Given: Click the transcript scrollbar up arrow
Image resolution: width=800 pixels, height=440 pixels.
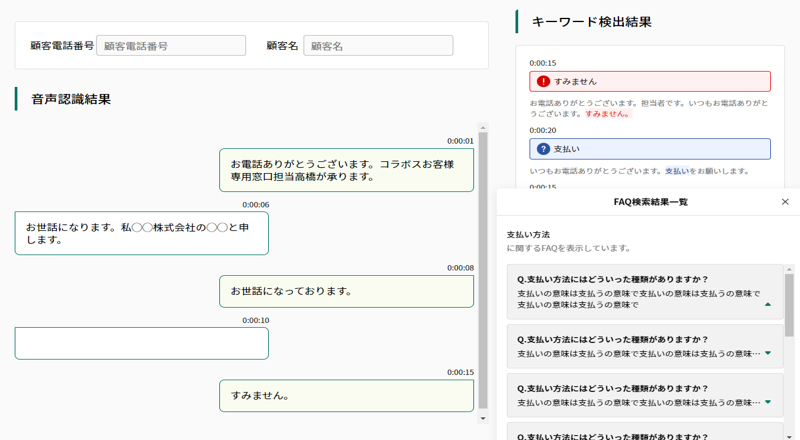Looking at the screenshot, I should [483, 127].
